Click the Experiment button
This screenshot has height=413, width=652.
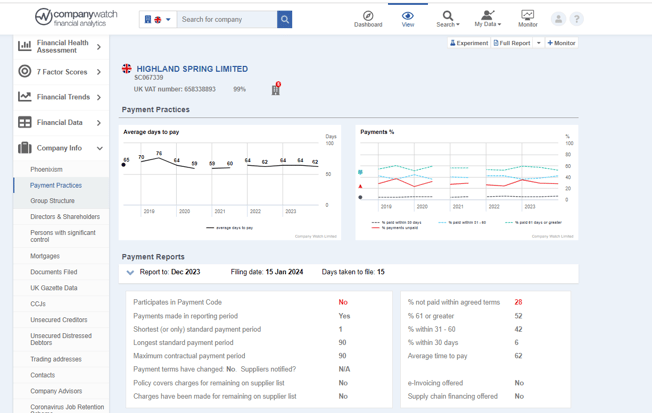click(x=469, y=43)
